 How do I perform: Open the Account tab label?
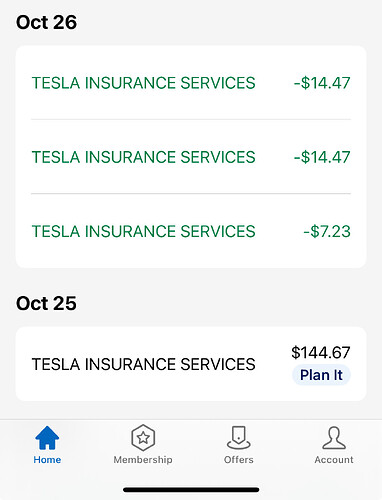(x=334, y=460)
